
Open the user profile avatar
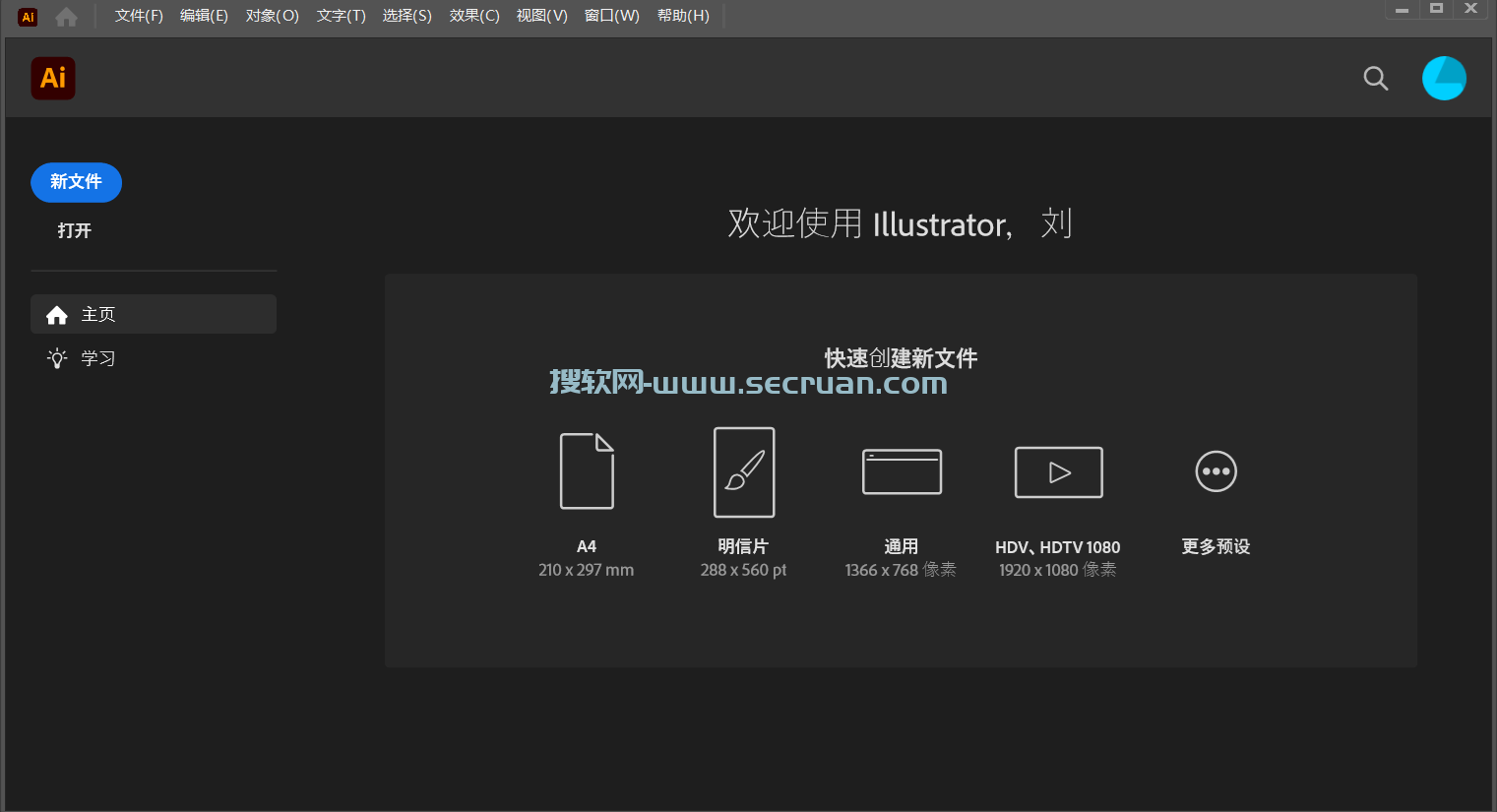coord(1444,78)
